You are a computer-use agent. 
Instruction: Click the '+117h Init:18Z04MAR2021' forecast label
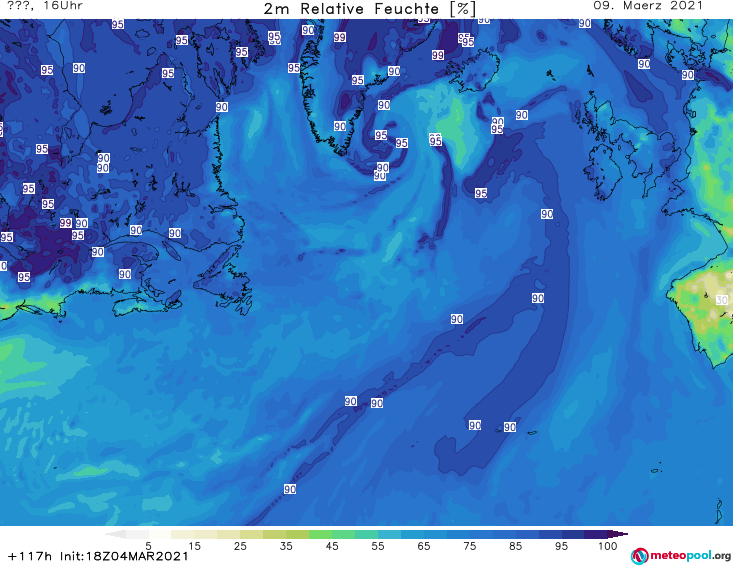point(98,556)
